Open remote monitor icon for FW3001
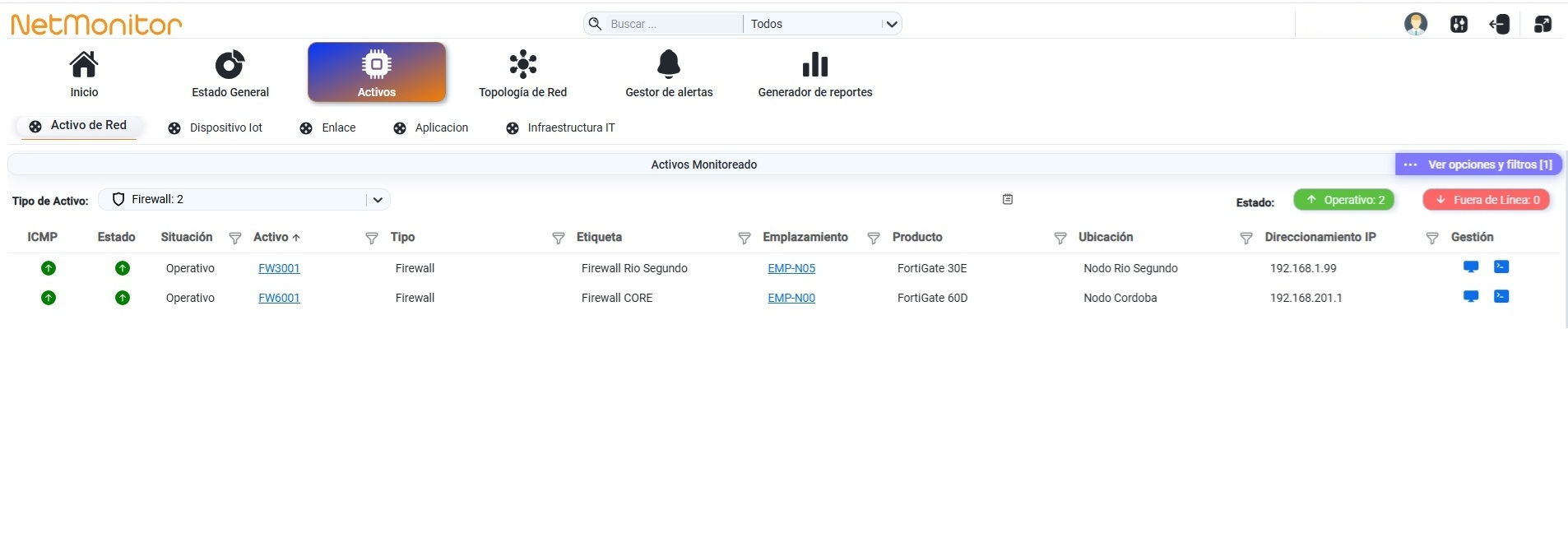 [1471, 266]
